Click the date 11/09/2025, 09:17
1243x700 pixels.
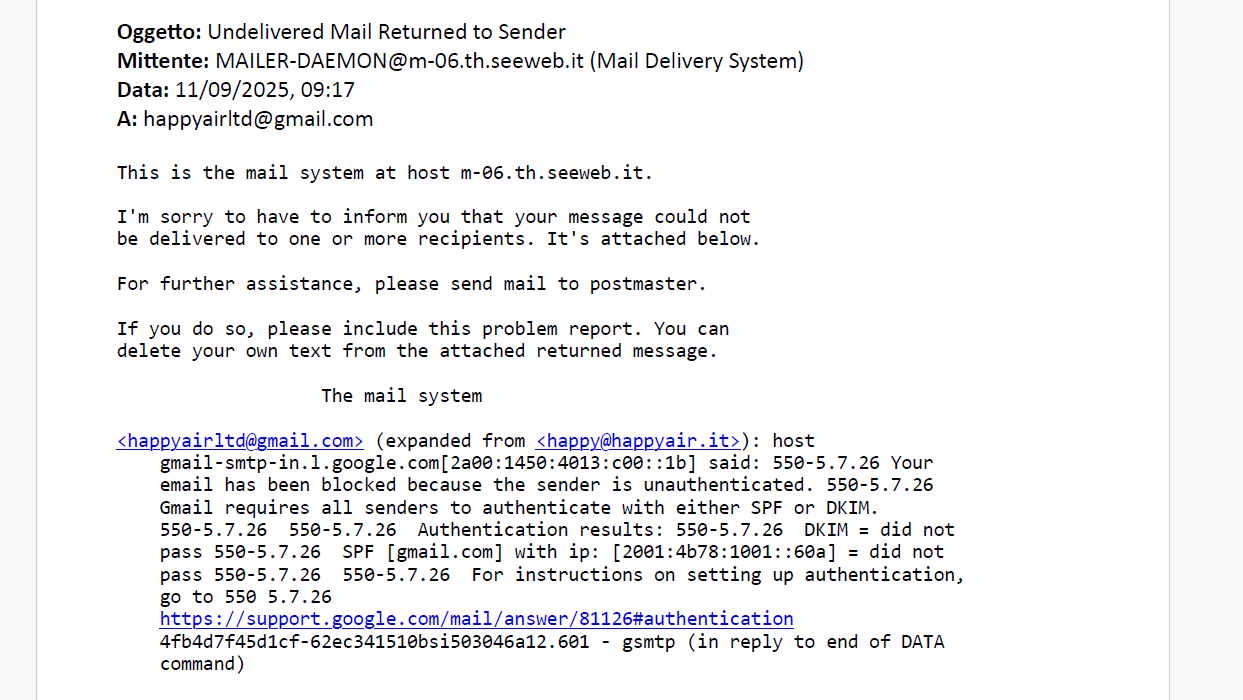pyautogui.click(x=265, y=90)
